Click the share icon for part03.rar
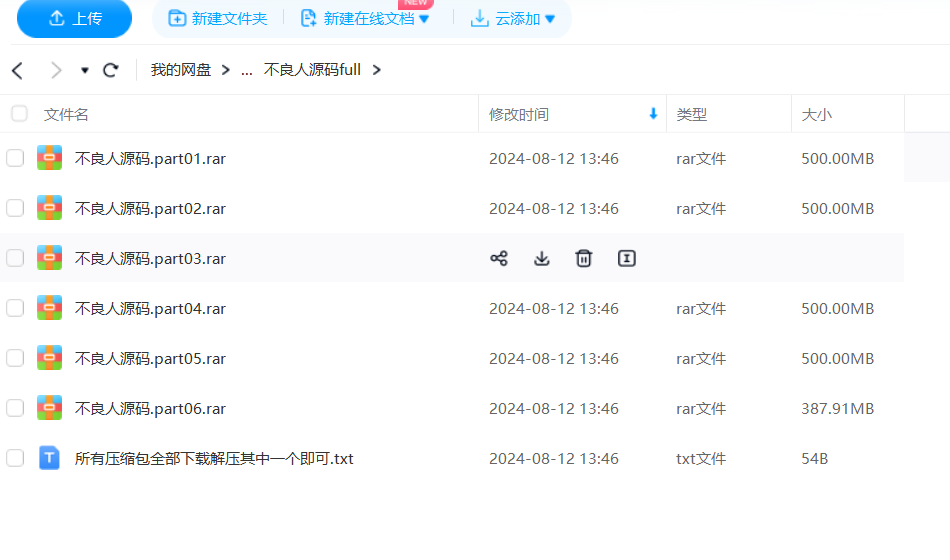The width and height of the screenshot is (950, 560). pos(499,258)
